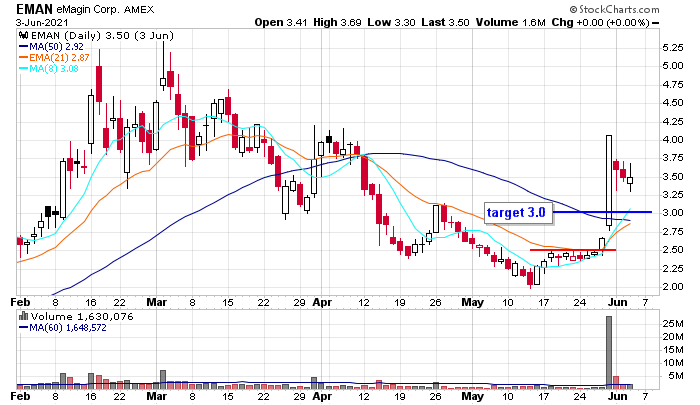
Task: Click the 25M volume axis label
Action: click(x=673, y=323)
